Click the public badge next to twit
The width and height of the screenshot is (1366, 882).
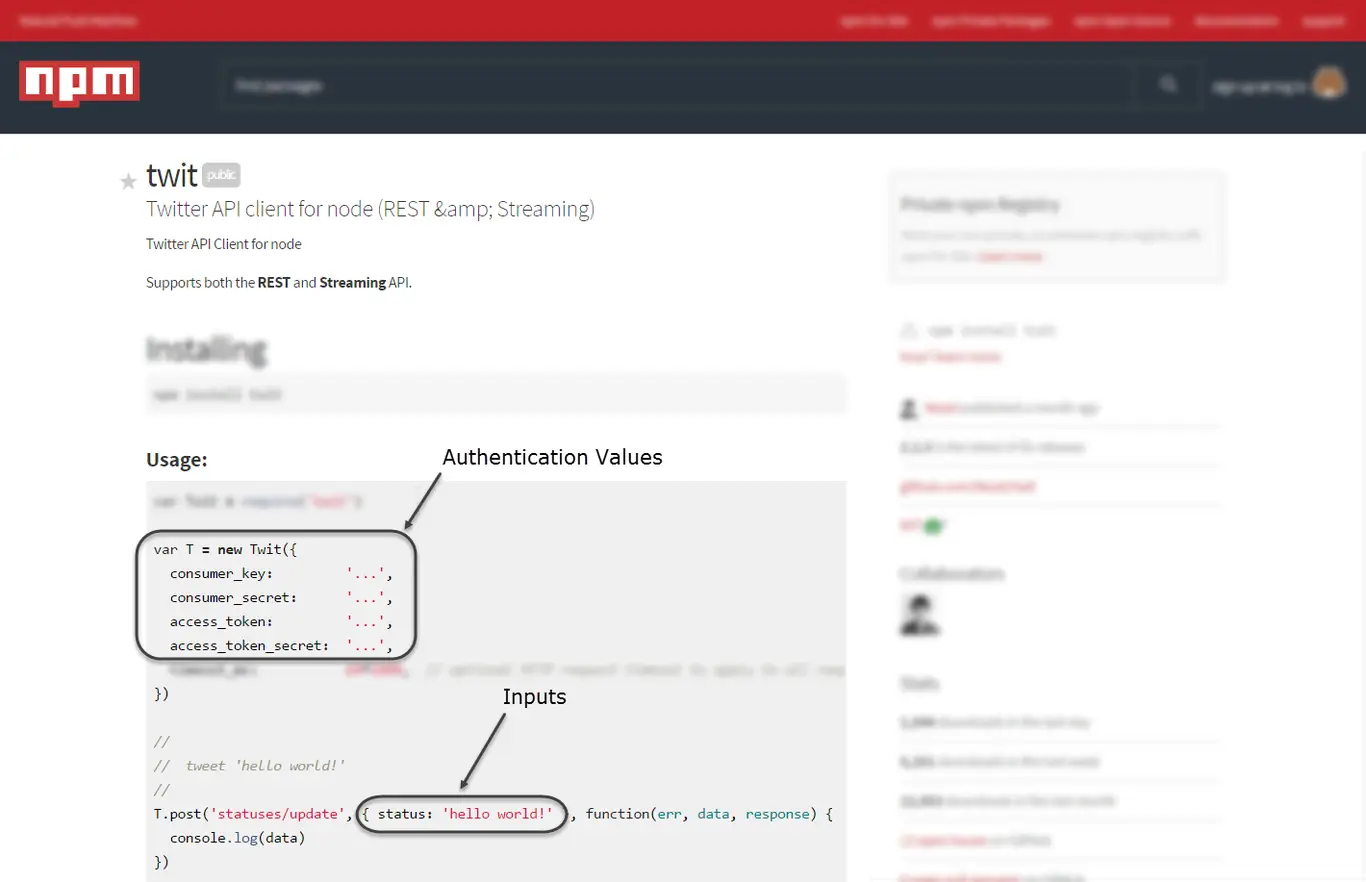pyautogui.click(x=221, y=175)
